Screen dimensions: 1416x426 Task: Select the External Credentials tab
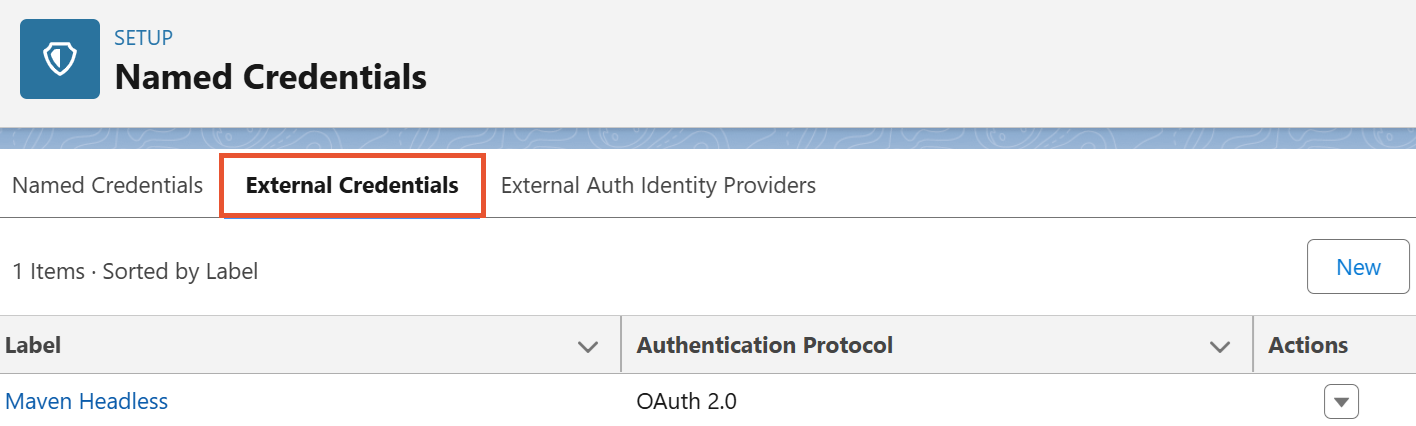click(x=352, y=185)
